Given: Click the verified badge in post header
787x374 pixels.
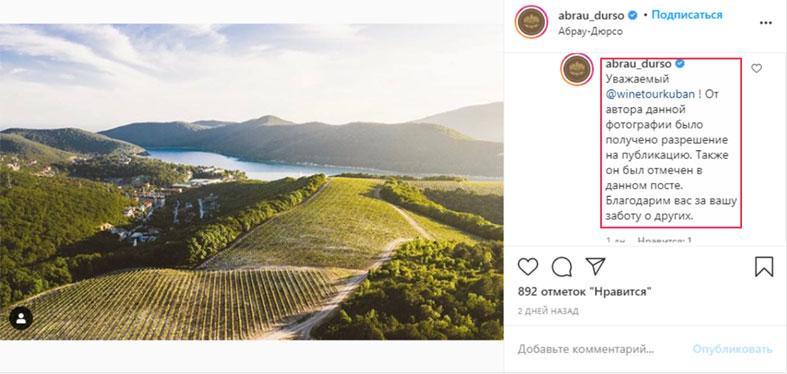Looking at the screenshot, I should tap(633, 16).
